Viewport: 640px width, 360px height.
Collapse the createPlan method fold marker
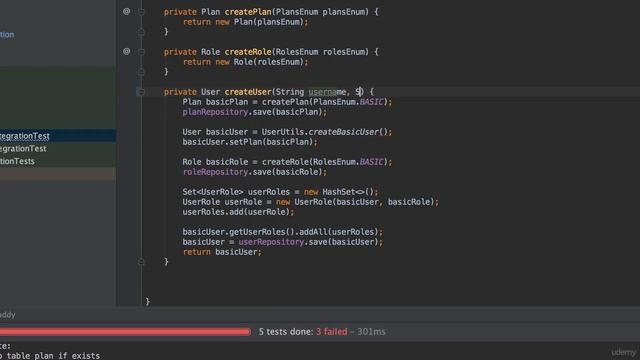[x=141, y=12]
